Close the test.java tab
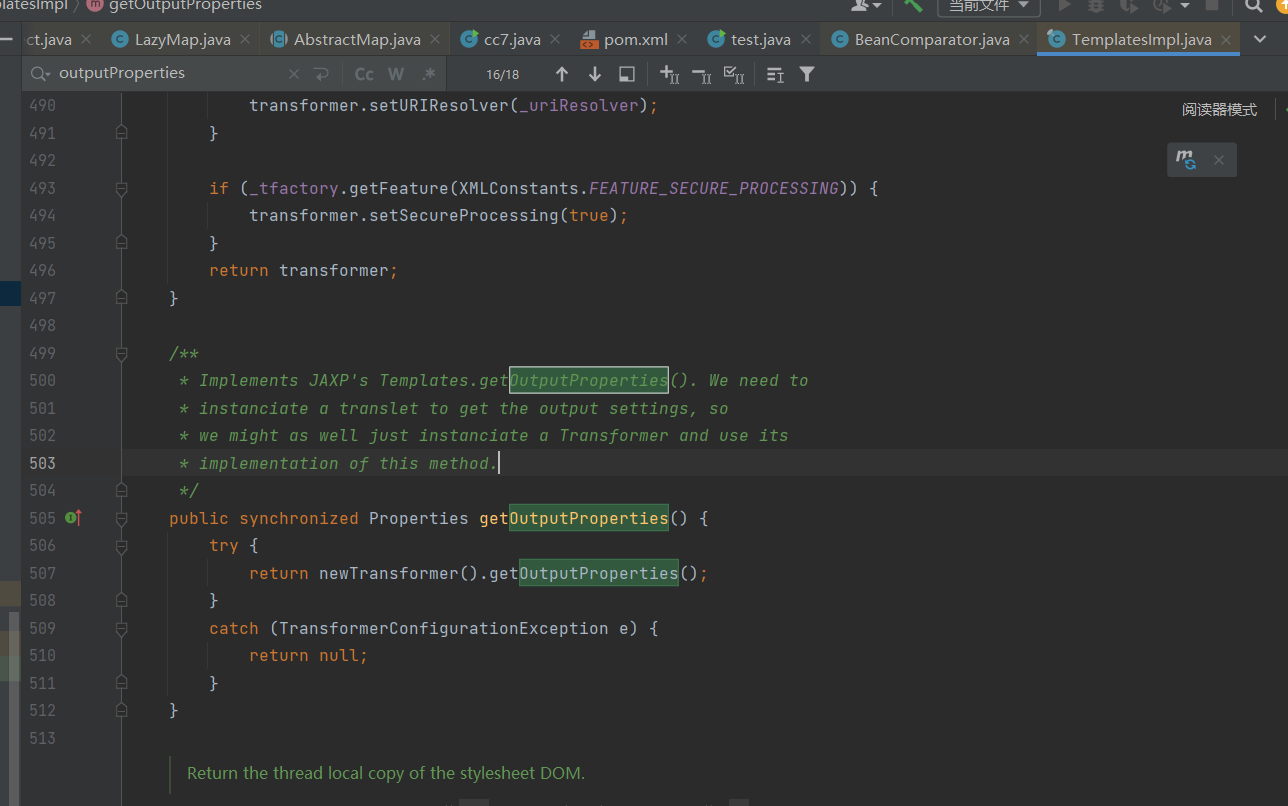Viewport: 1288px width, 806px height. click(805, 40)
